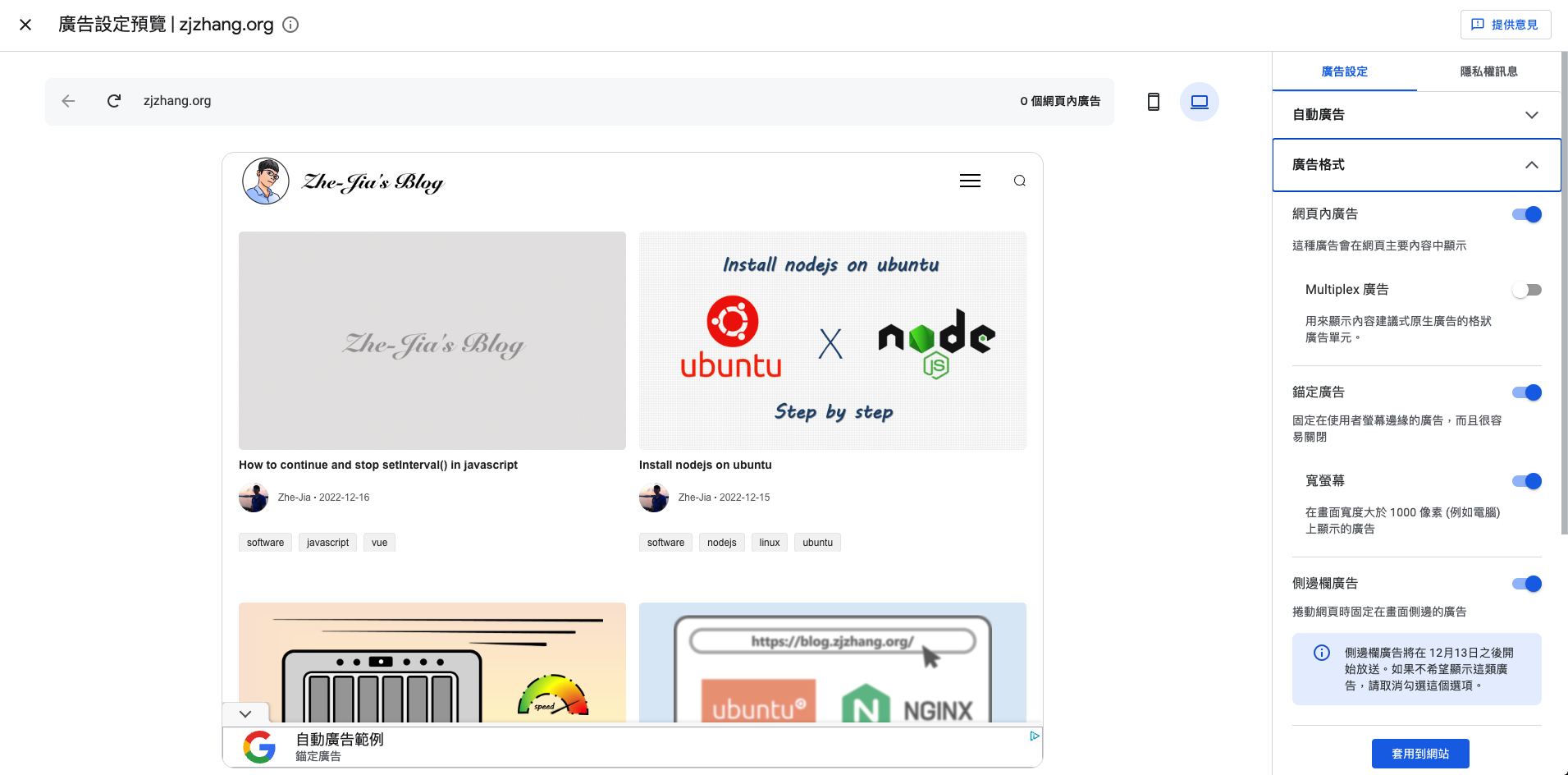Select the 廣告設定 tab
This screenshot has height=775, width=1568.
[x=1344, y=71]
